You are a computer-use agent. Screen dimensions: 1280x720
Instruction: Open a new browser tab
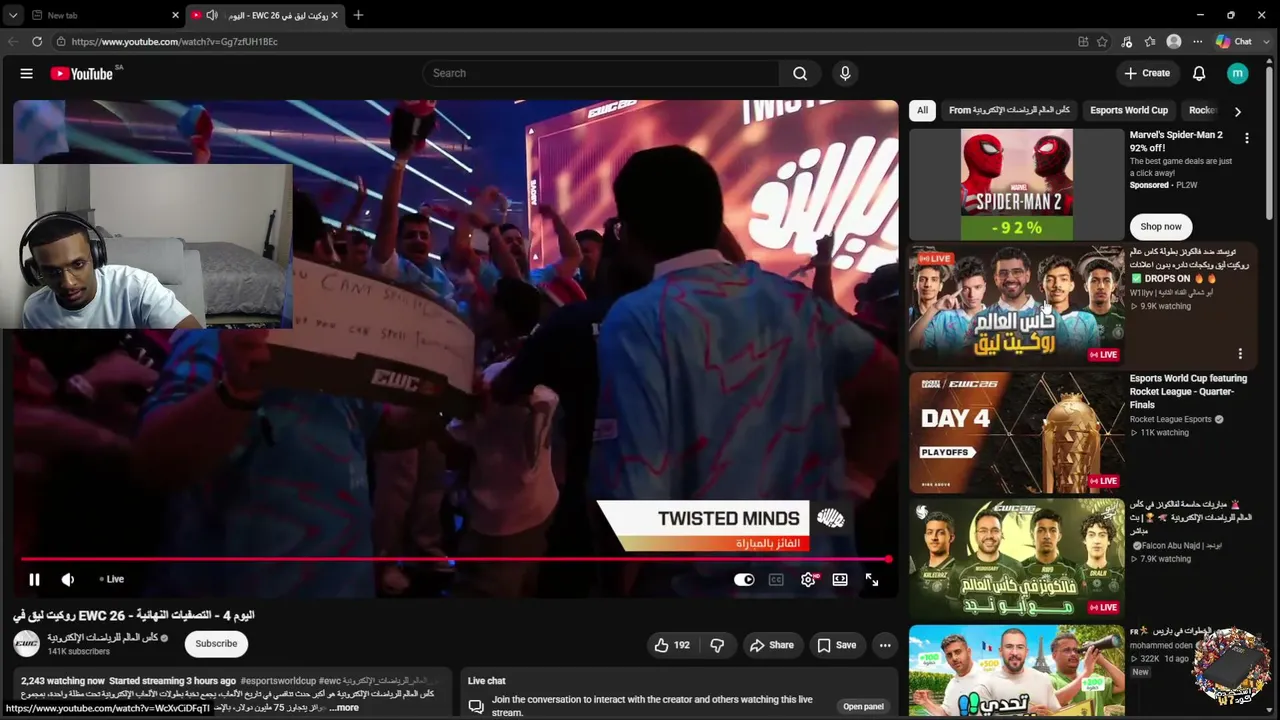pos(358,15)
